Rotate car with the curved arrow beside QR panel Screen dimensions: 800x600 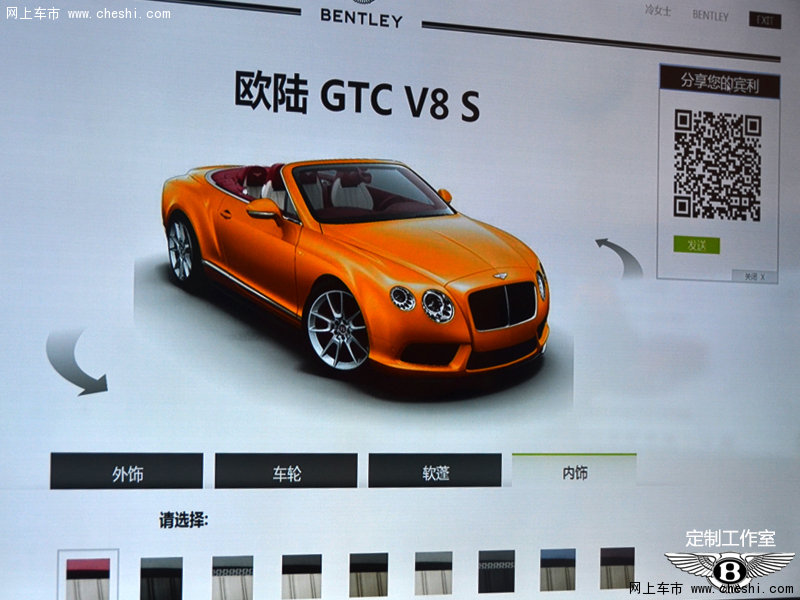click(x=619, y=258)
